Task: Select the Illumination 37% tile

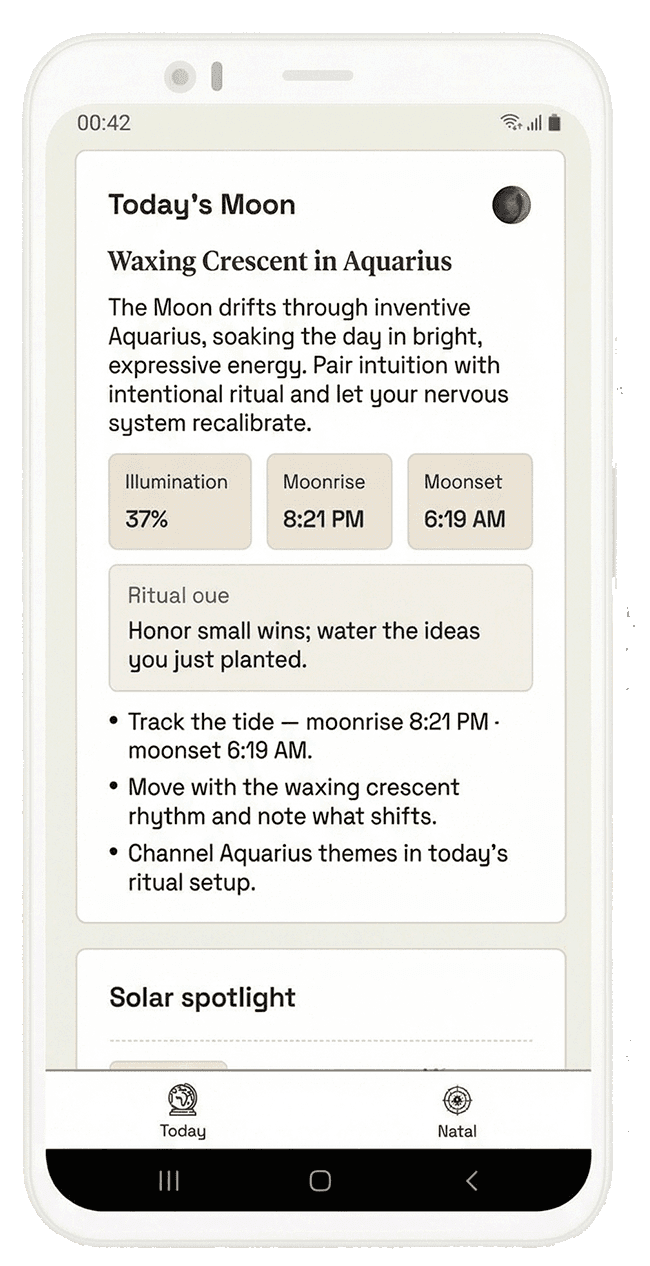Action: (180, 501)
